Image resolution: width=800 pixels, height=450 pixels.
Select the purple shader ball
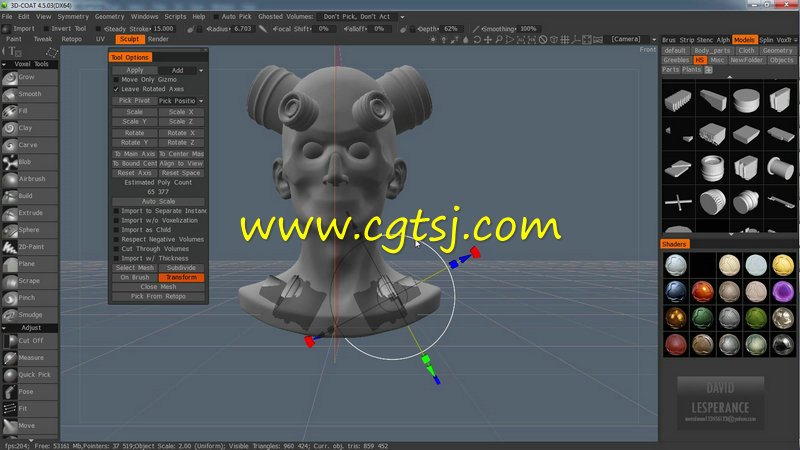point(783,291)
